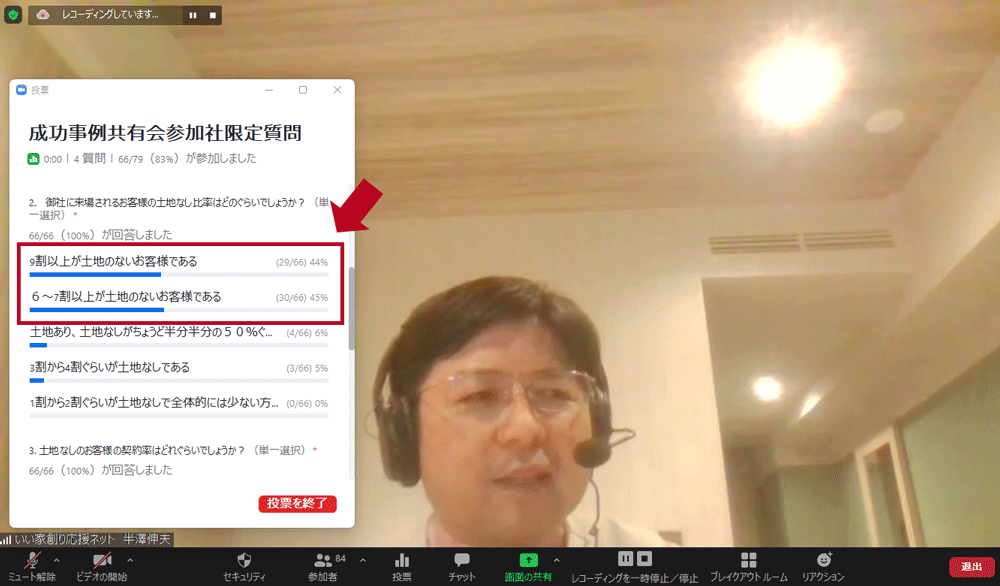Pause recording from the top recording bar

point(193,15)
